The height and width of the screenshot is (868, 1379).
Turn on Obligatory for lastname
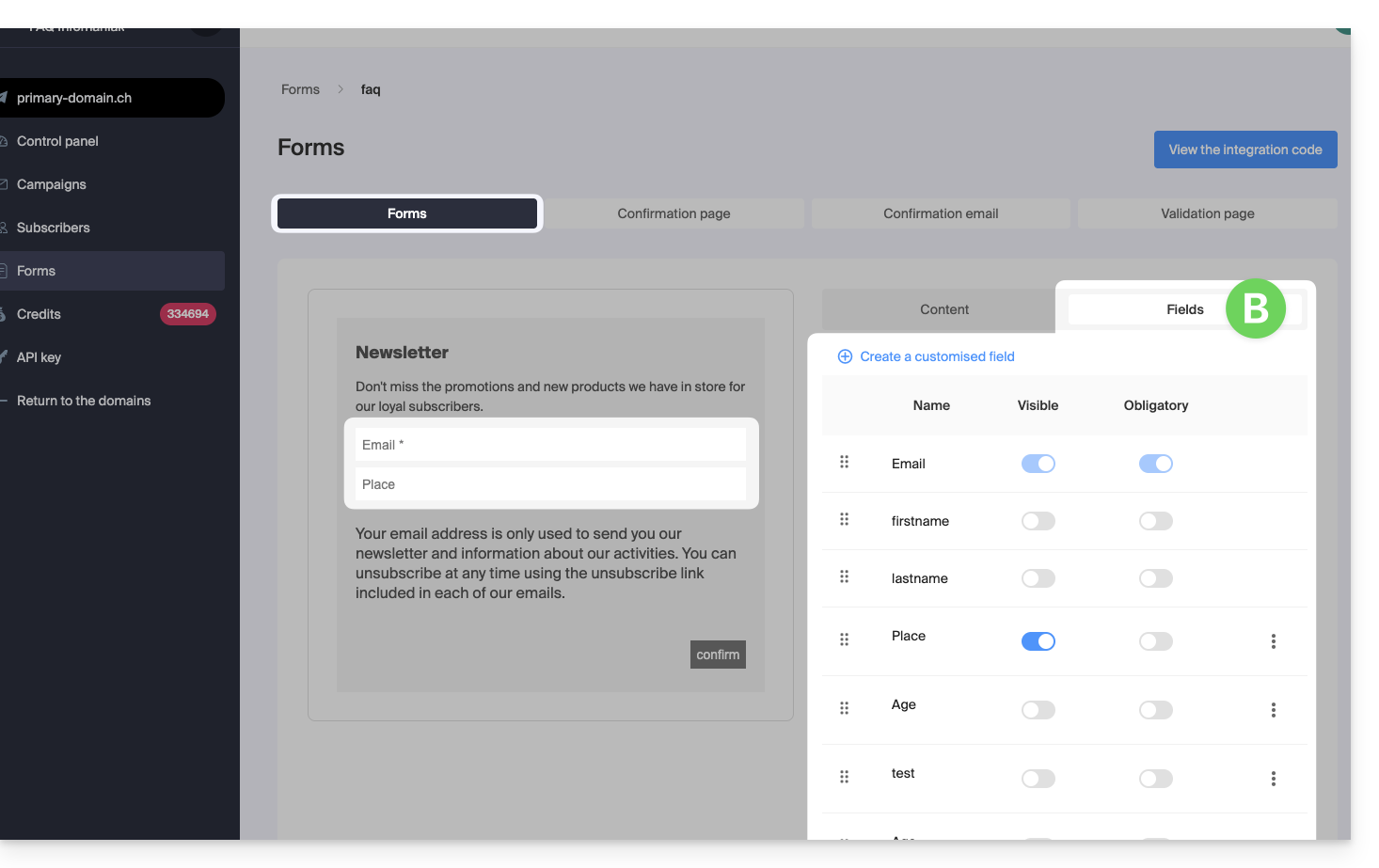tap(1155, 578)
